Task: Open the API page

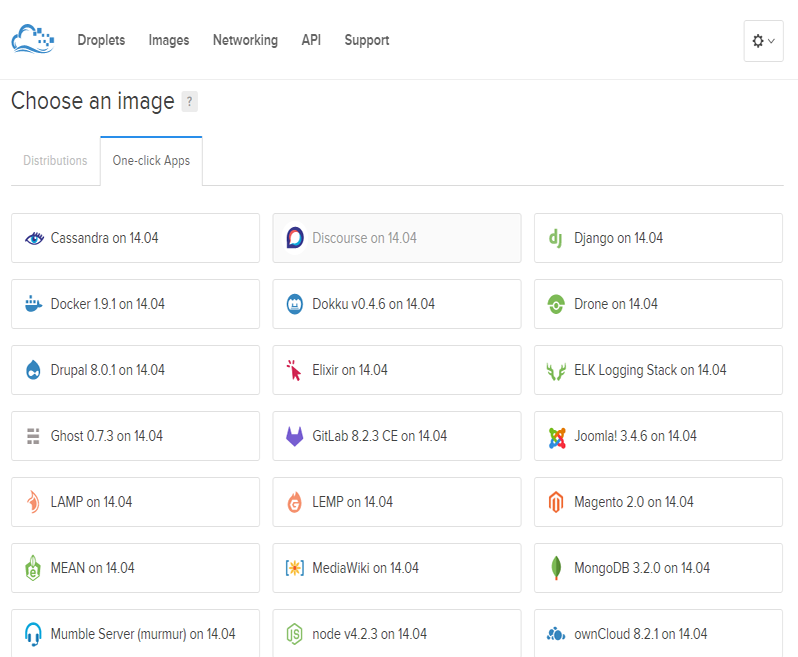Action: (x=311, y=40)
